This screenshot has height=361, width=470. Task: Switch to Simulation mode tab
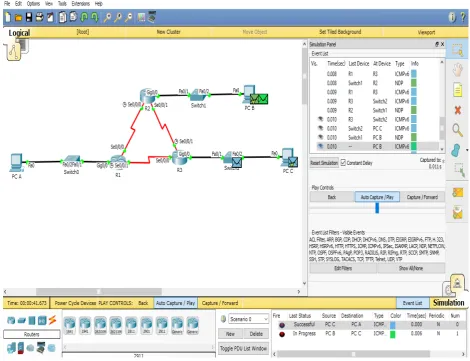coord(449,303)
